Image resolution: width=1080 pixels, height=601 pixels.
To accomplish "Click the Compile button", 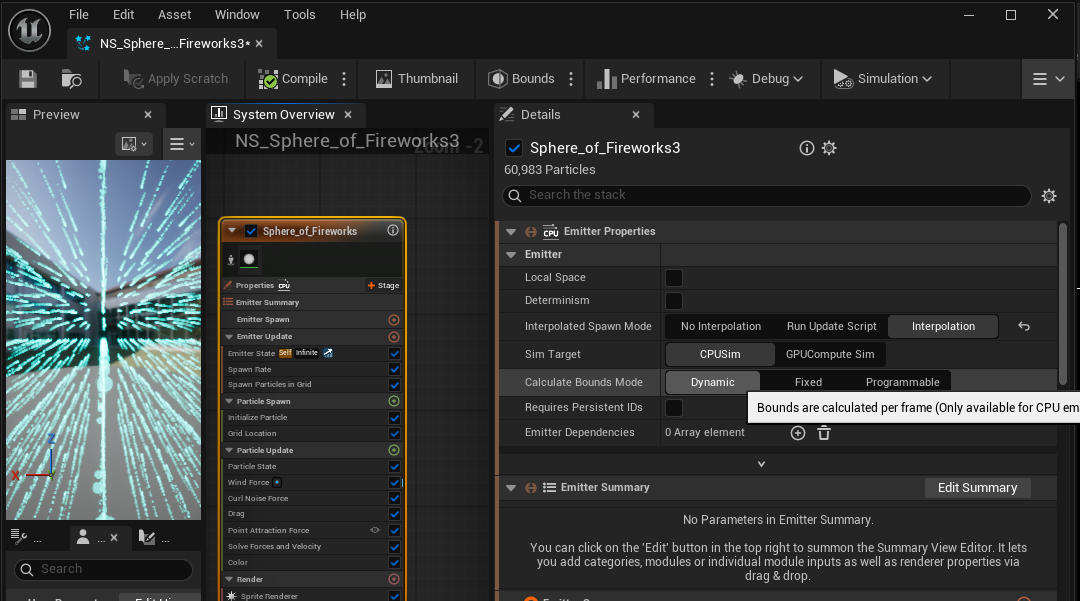I will [293, 79].
